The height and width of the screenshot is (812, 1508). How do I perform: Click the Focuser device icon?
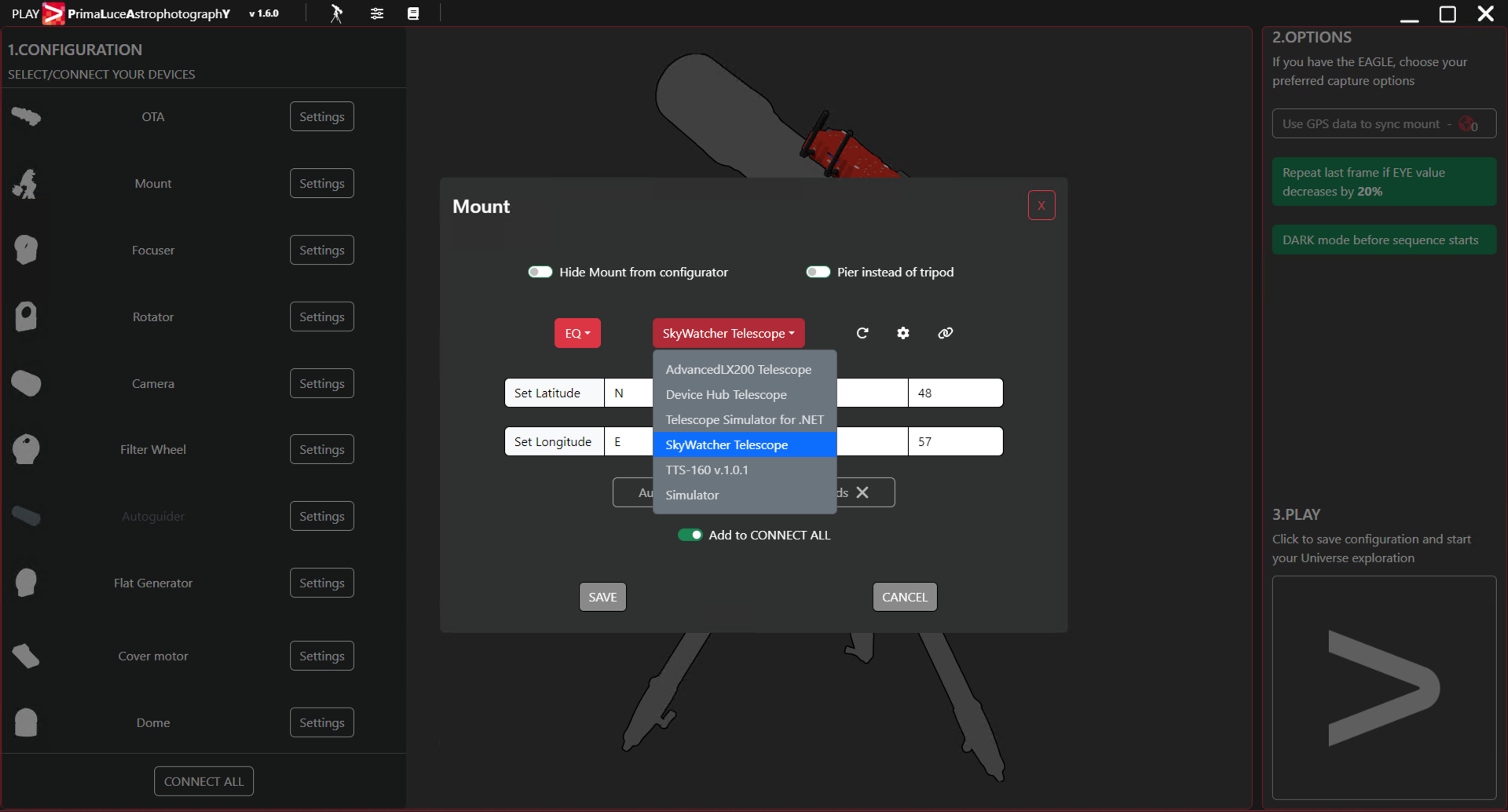click(x=26, y=250)
